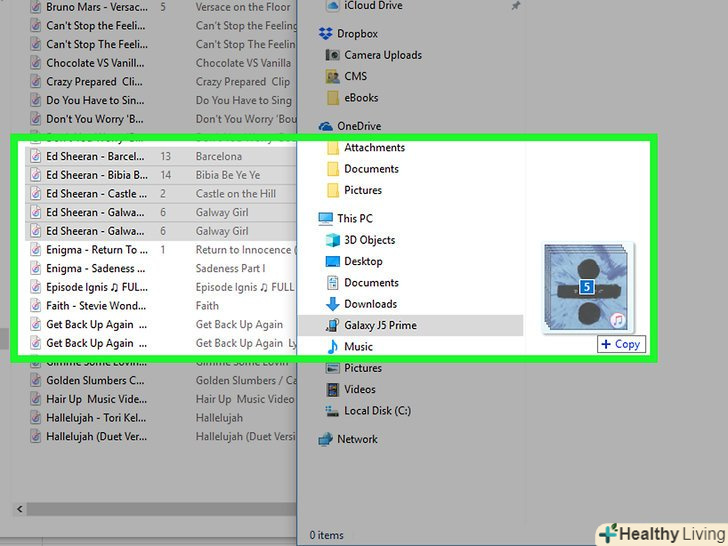
Task: Select Galaxy J5 Prime device label
Action: [380, 325]
